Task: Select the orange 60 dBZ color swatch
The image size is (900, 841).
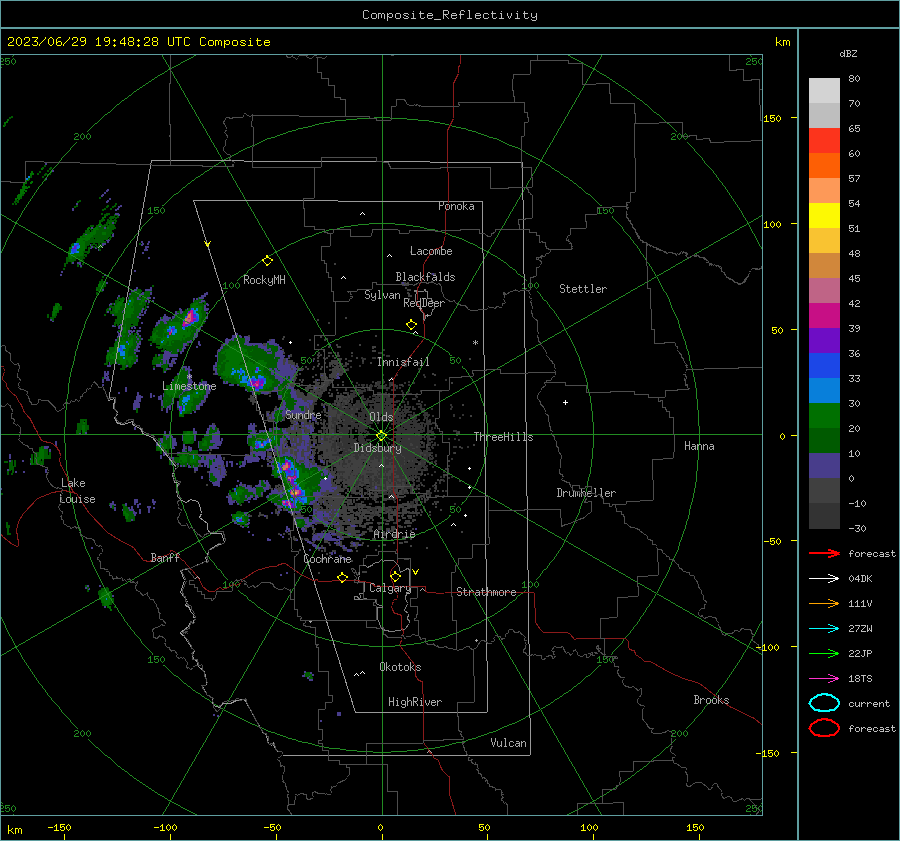Action: (x=824, y=166)
